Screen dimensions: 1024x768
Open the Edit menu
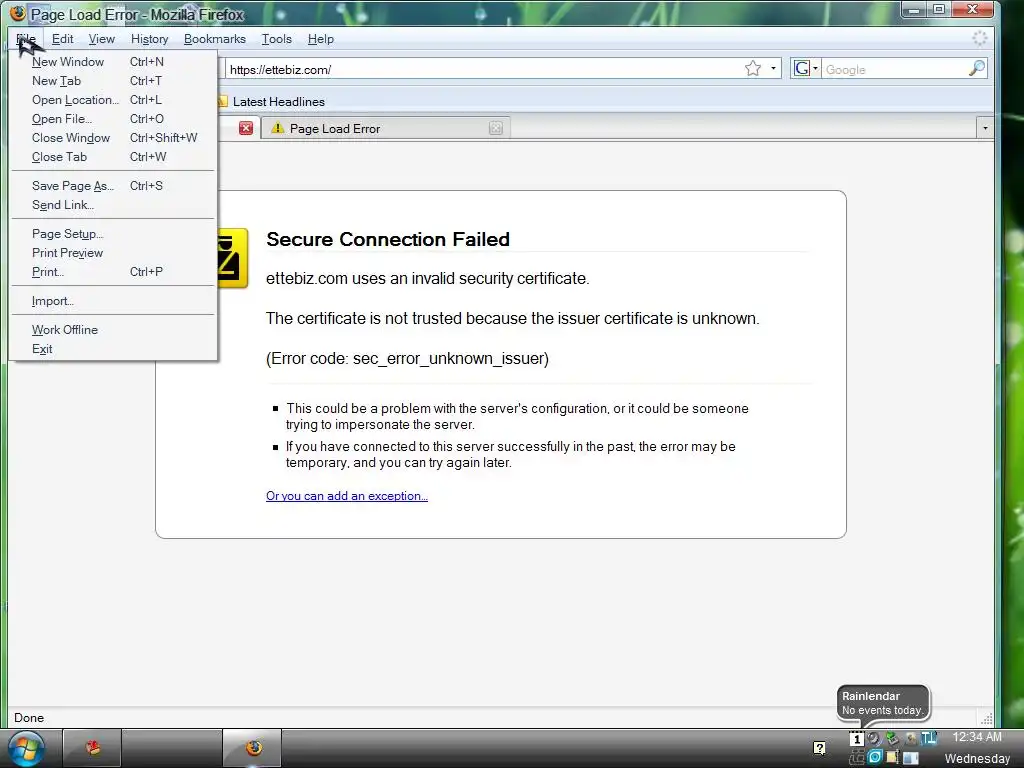point(62,39)
